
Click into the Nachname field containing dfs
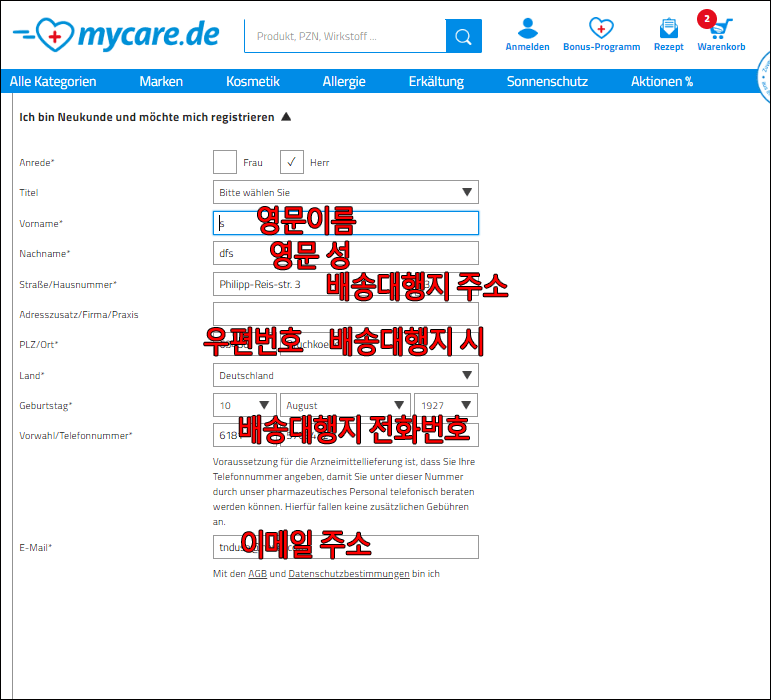coord(346,253)
